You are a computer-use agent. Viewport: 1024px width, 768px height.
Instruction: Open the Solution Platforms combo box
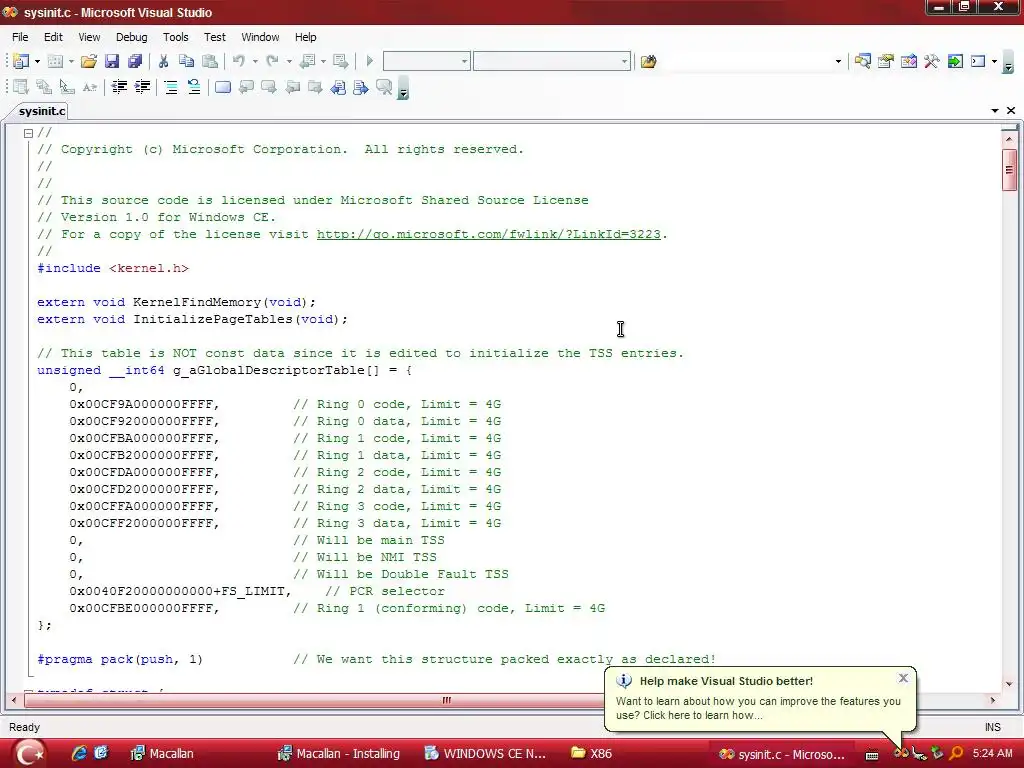pos(552,61)
